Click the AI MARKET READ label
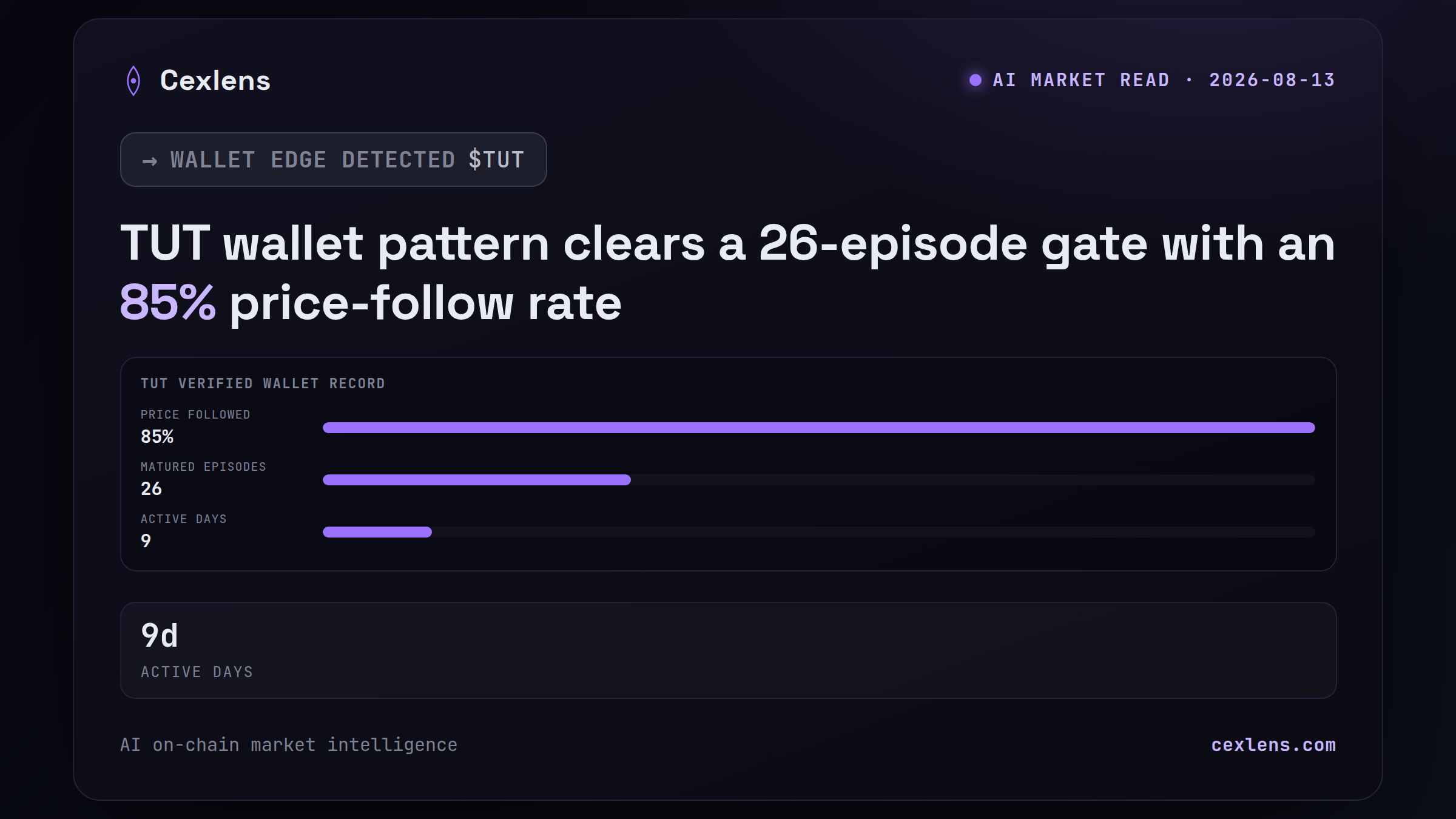The height and width of the screenshot is (819, 1456). click(1081, 80)
